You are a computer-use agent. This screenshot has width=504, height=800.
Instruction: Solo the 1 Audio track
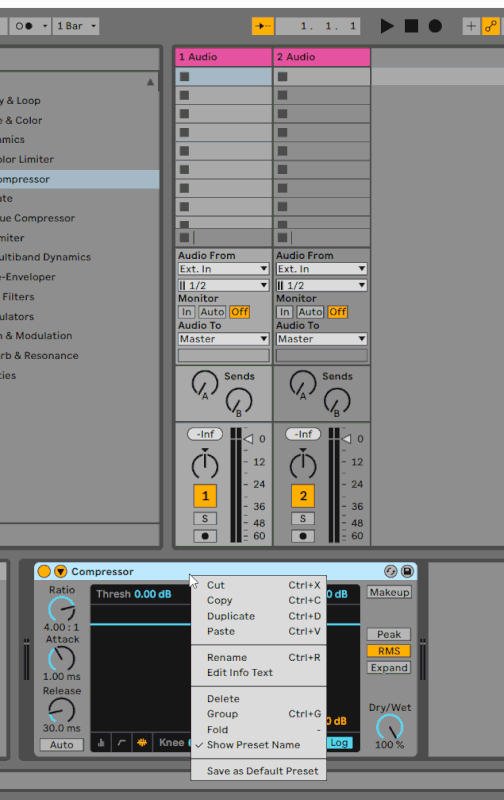[205, 518]
